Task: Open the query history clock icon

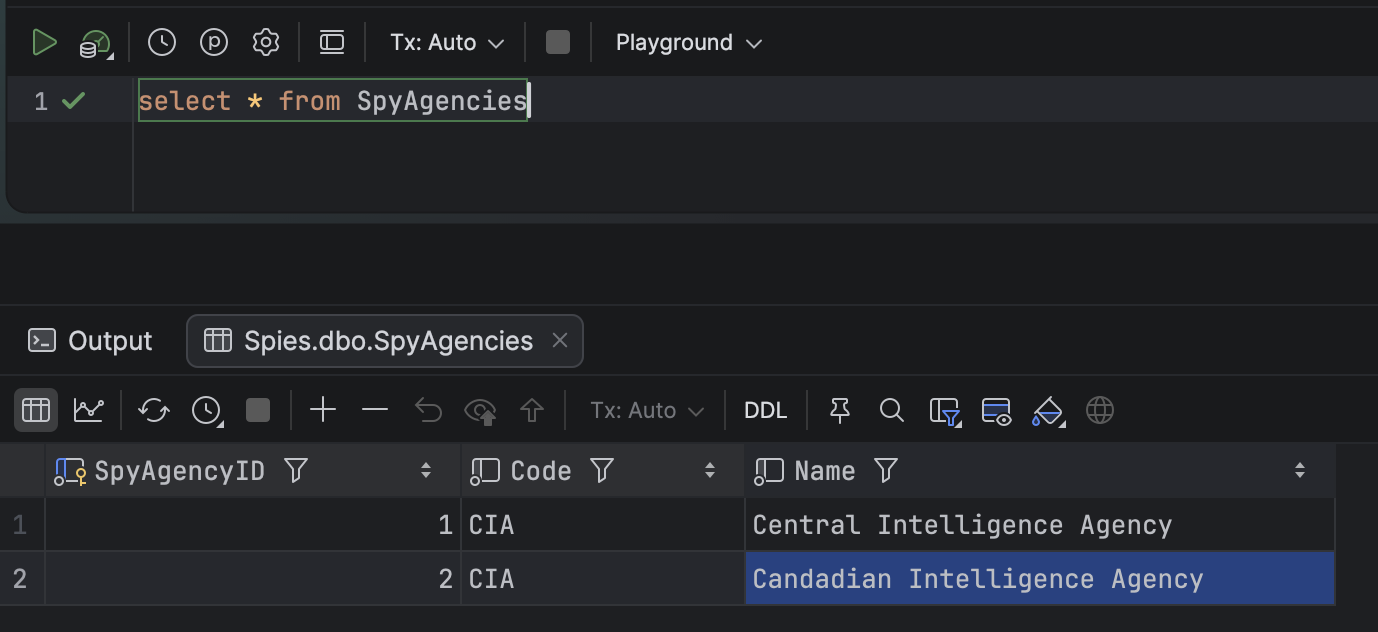Action: [x=162, y=42]
